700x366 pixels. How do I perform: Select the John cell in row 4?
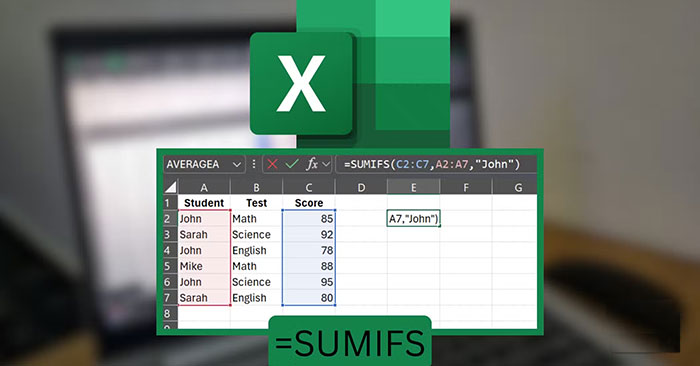click(x=204, y=250)
